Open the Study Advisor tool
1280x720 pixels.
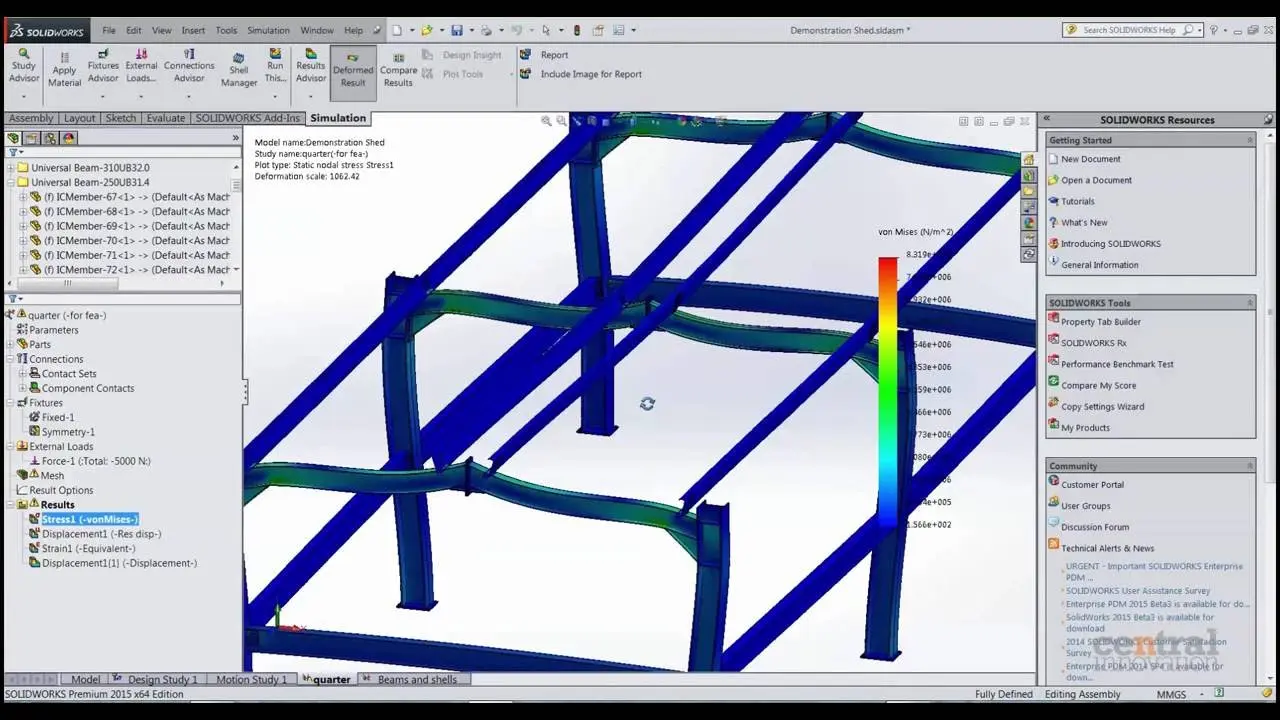pos(24,66)
